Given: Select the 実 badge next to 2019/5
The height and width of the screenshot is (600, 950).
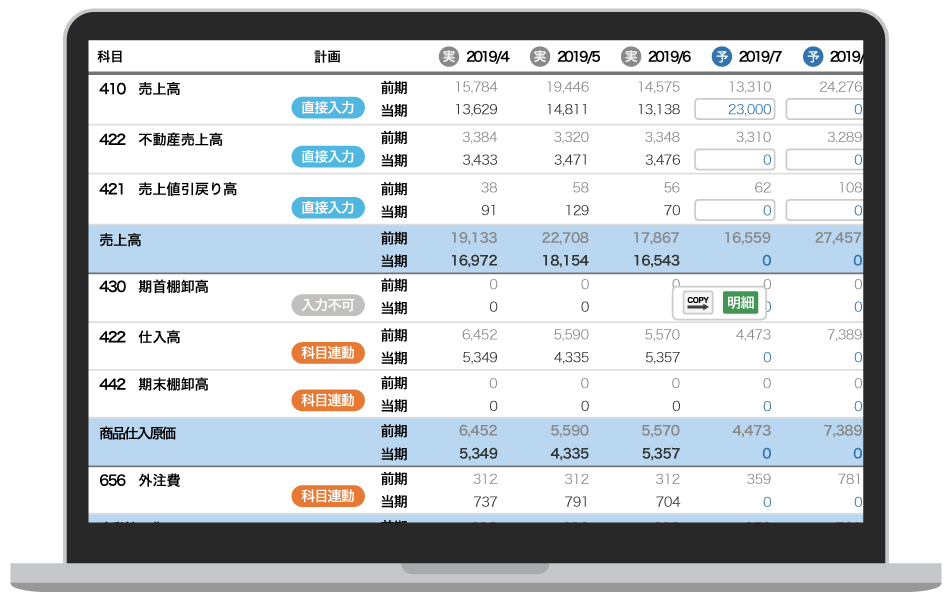Looking at the screenshot, I should pyautogui.click(x=540, y=57).
